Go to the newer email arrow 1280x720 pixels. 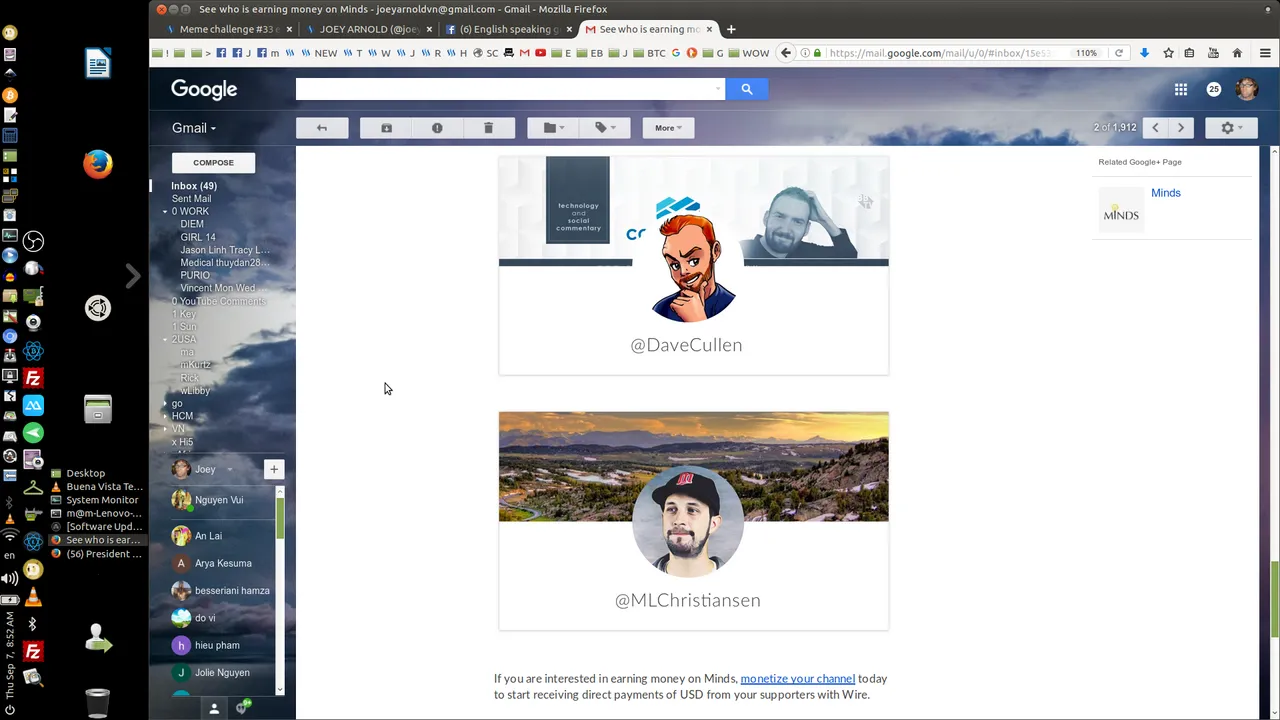[x=1155, y=128]
